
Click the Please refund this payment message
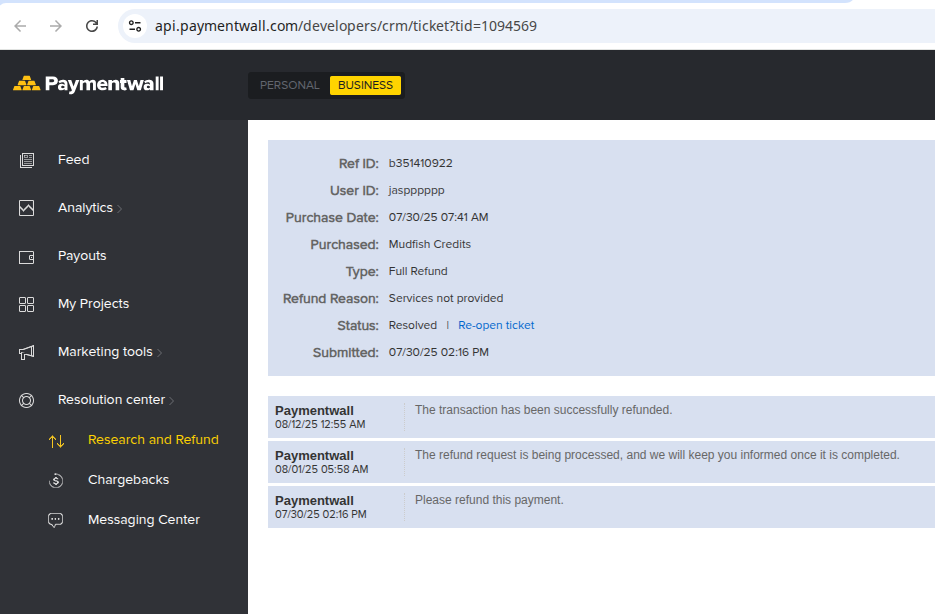pyautogui.click(x=489, y=500)
